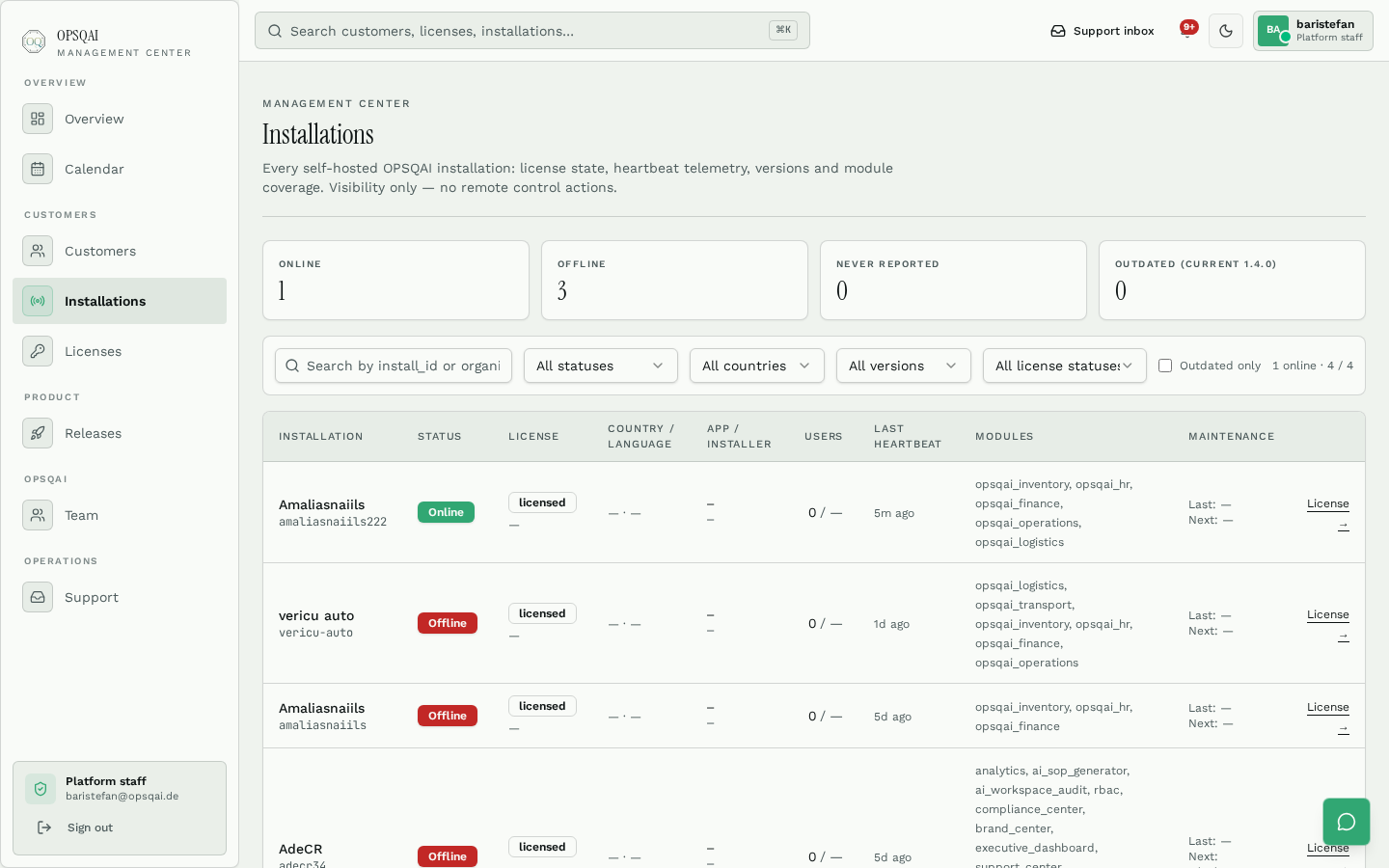Go to Releases in sidebar
The image size is (1389, 868).
[x=120, y=433]
